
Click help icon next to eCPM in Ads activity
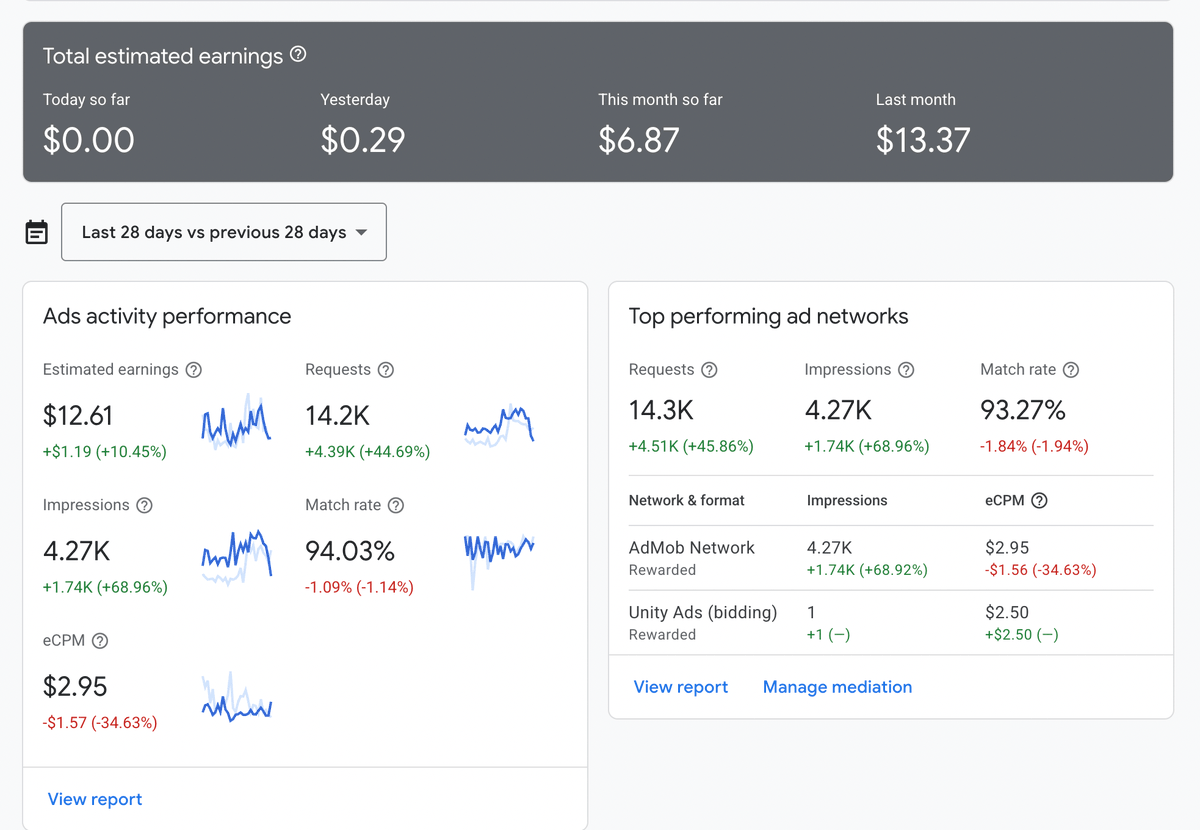(100, 641)
